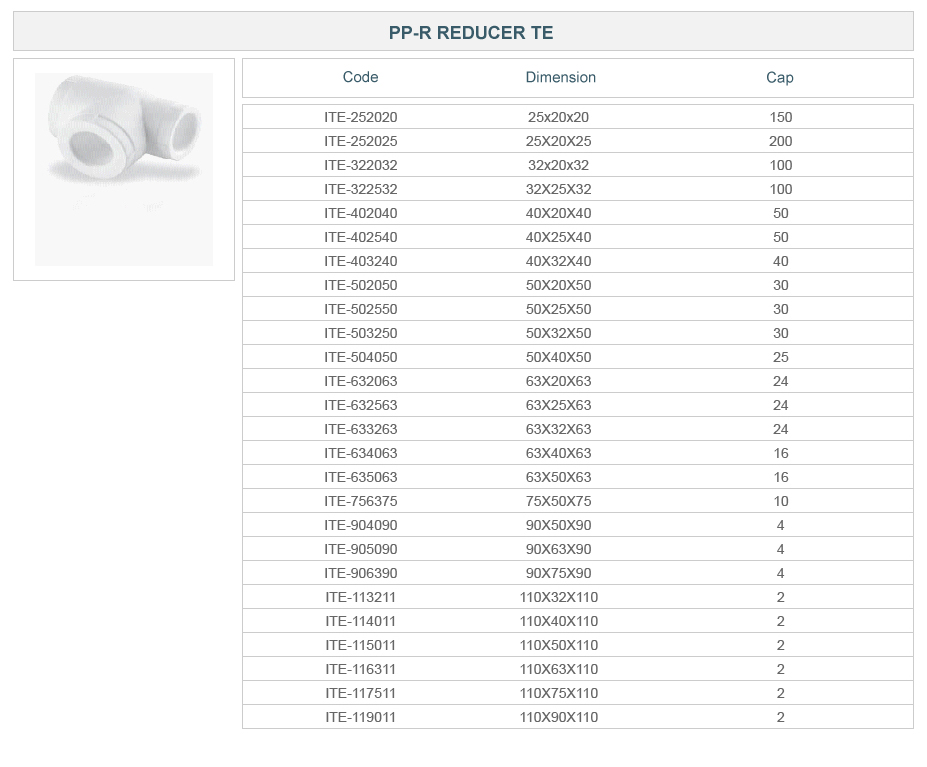Click the Dimension column header

[x=560, y=77]
